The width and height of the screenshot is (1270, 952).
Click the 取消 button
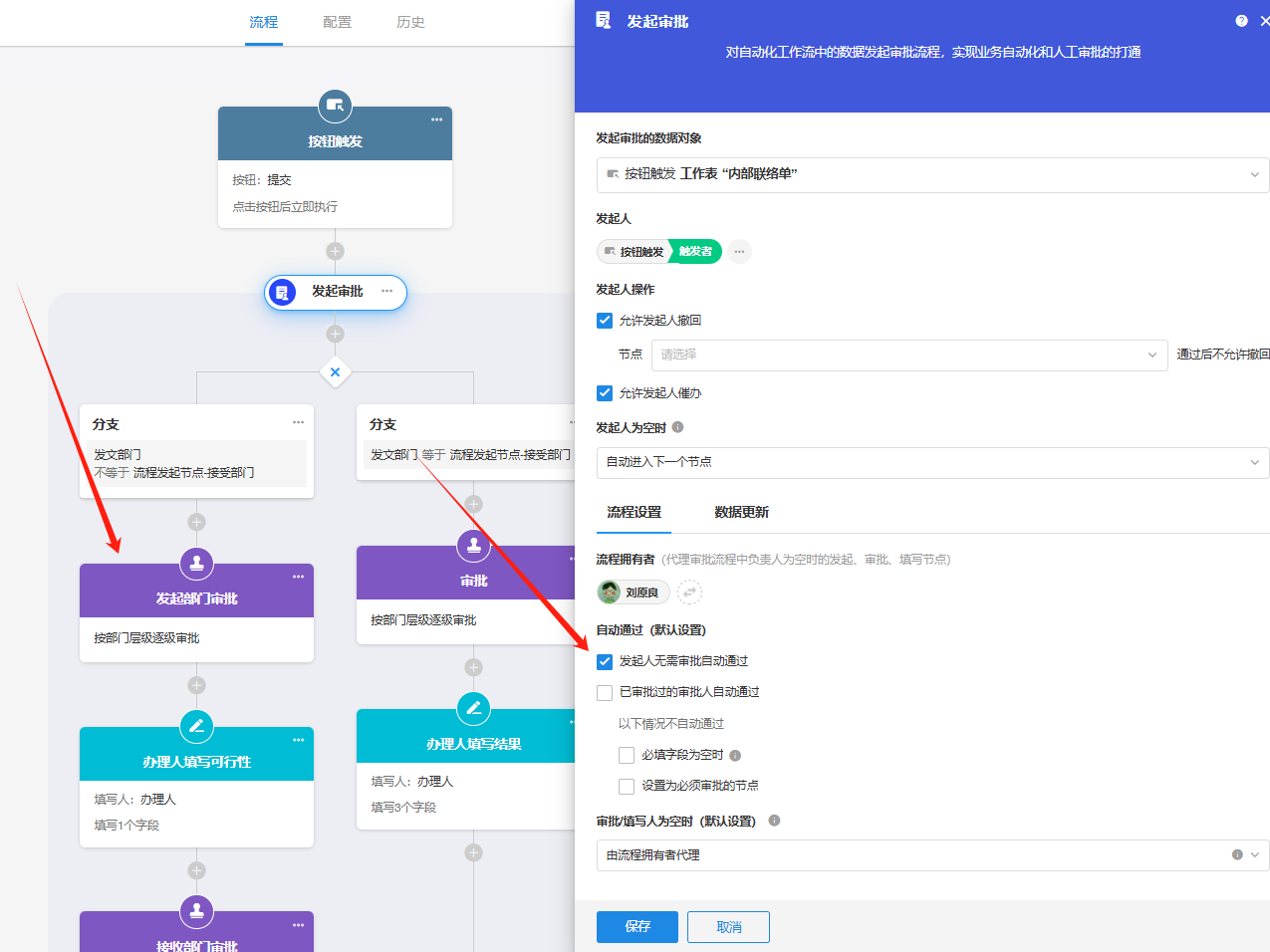click(728, 927)
